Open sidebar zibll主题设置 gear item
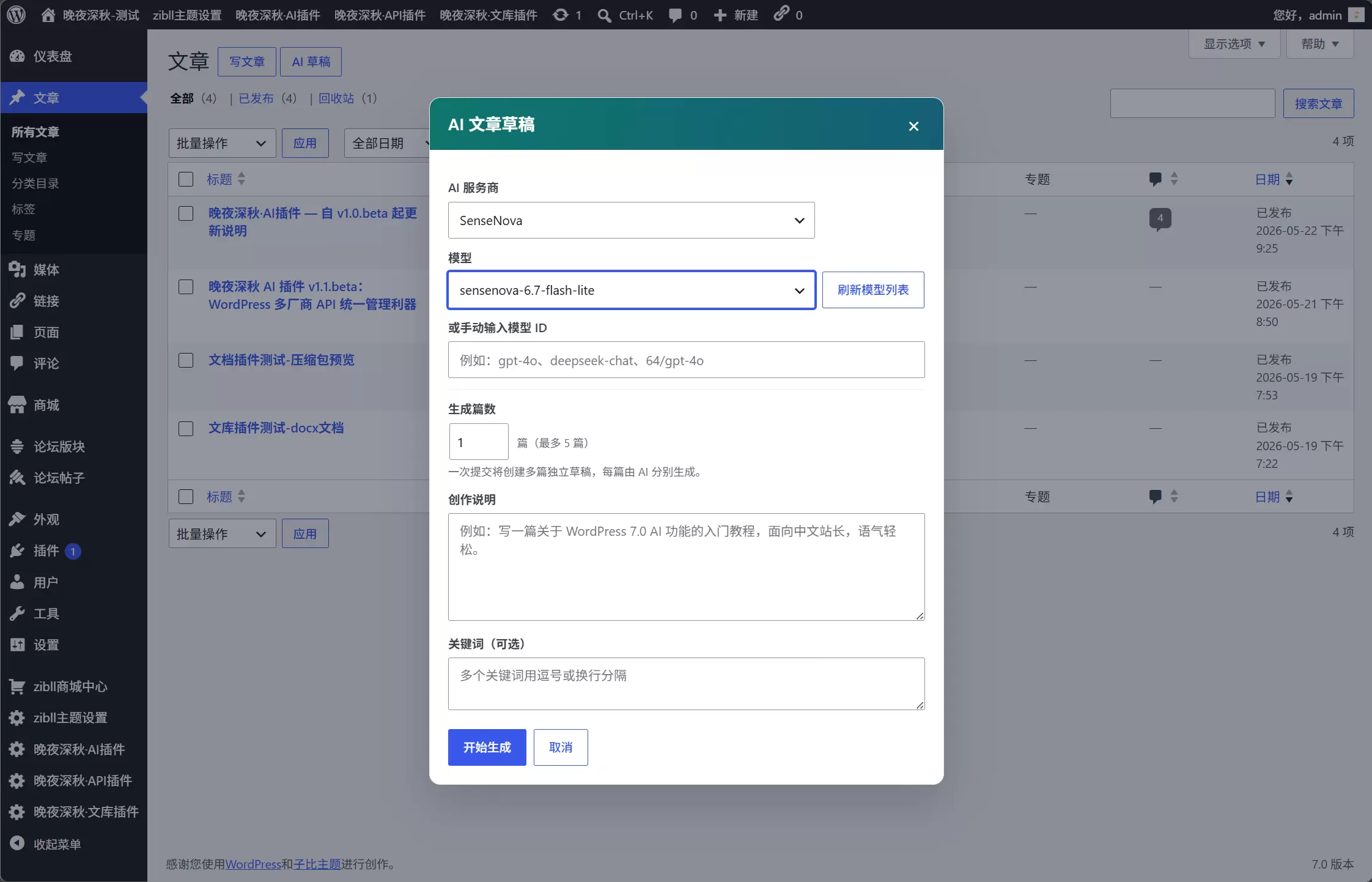The height and width of the screenshot is (882, 1372). tap(73, 717)
